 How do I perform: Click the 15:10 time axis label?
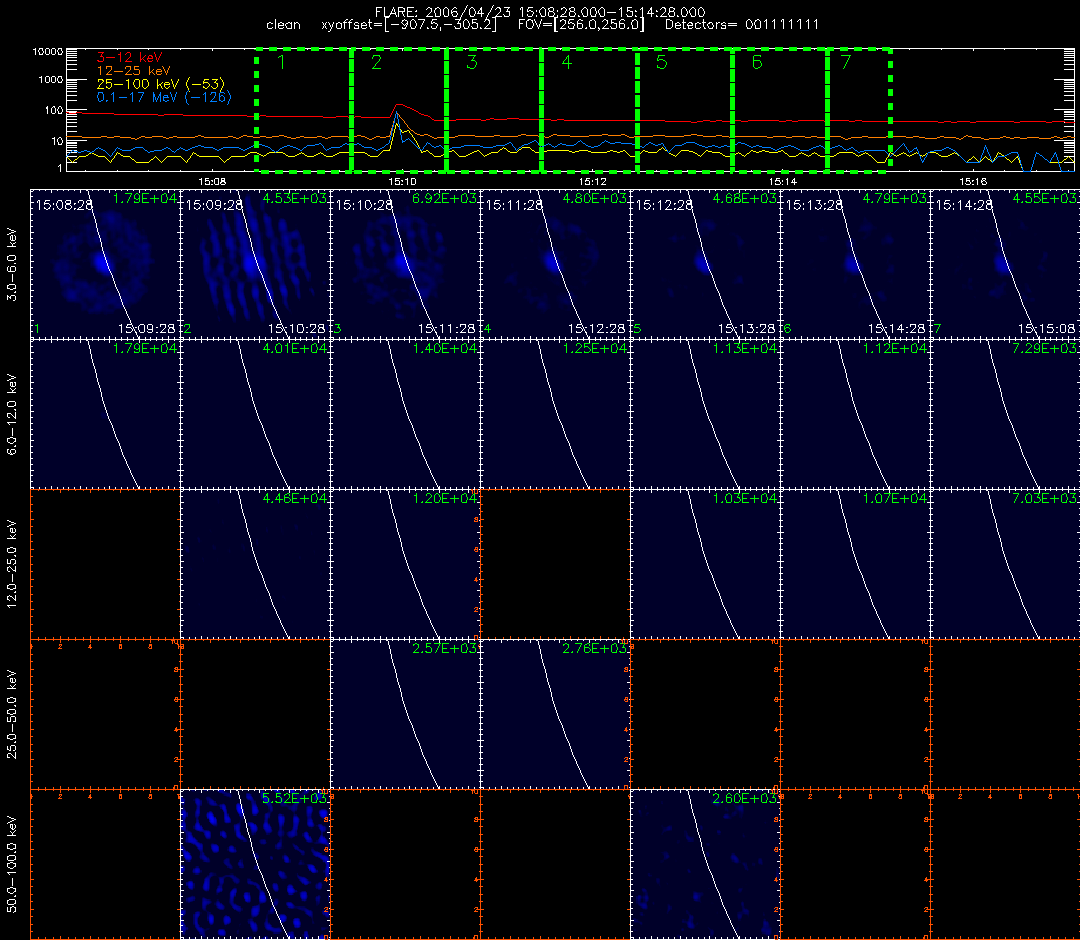pos(402,181)
